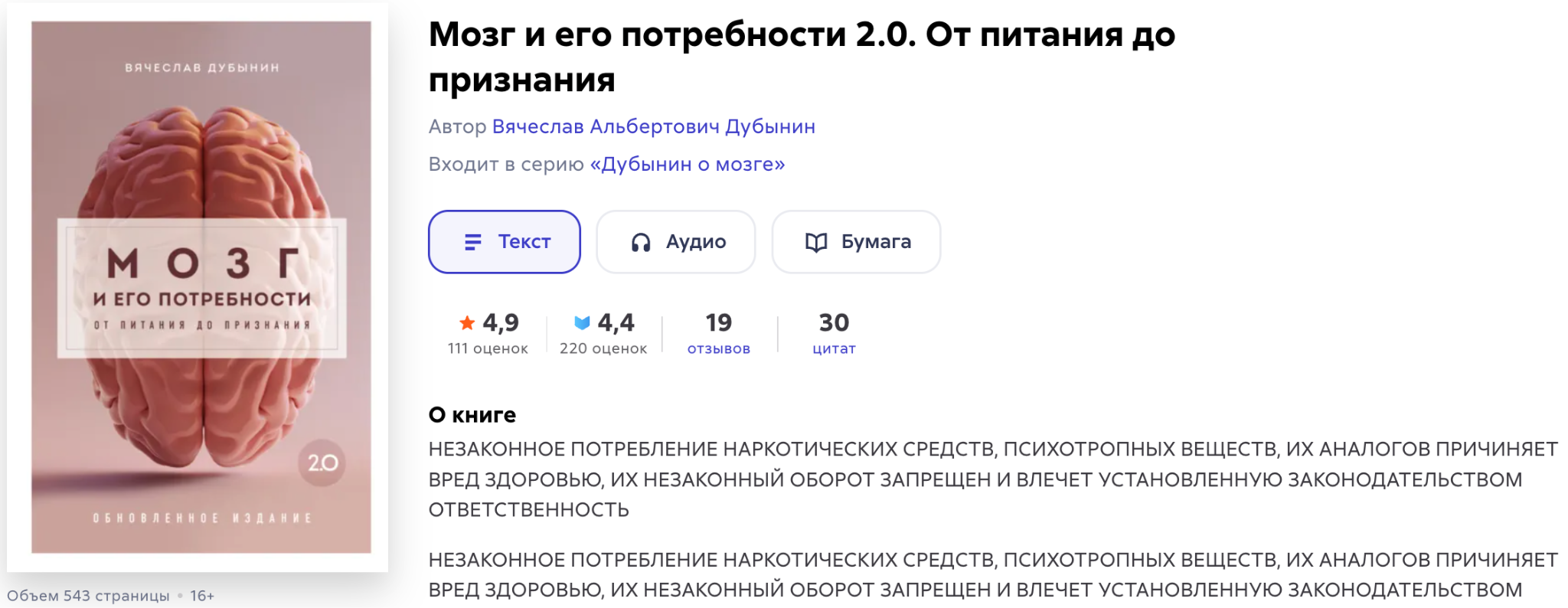Click the 4,9 rating score
The height and width of the screenshot is (608, 1568).
point(501,322)
